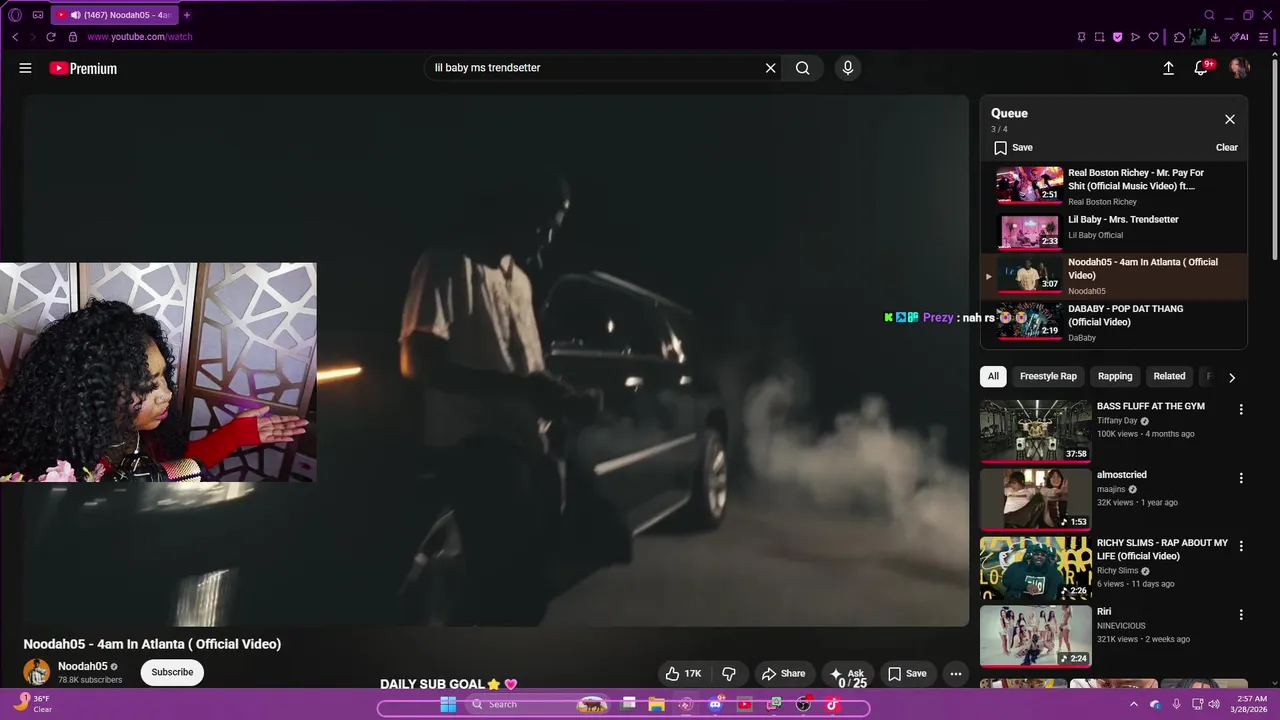Image resolution: width=1280 pixels, height=720 pixels.
Task: Open RICHY SLIMS - RAP ABOUT MY LIFE title
Action: pos(1162,549)
